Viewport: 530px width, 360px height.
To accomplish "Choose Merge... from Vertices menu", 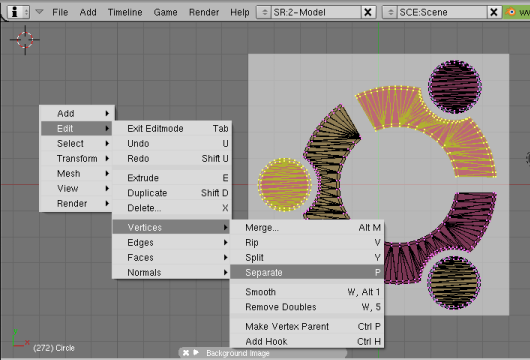I will click(307, 227).
